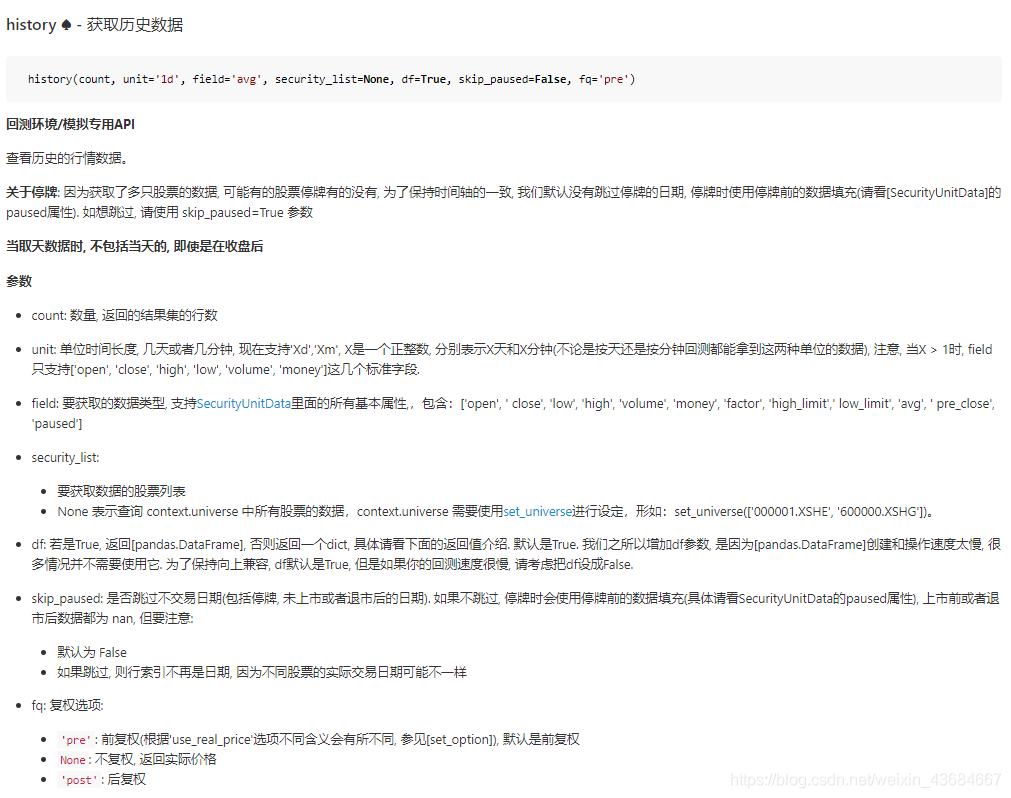The image size is (1011, 798).
Task: Click the '查看历史的行情数据。' sentence
Action: [67, 158]
